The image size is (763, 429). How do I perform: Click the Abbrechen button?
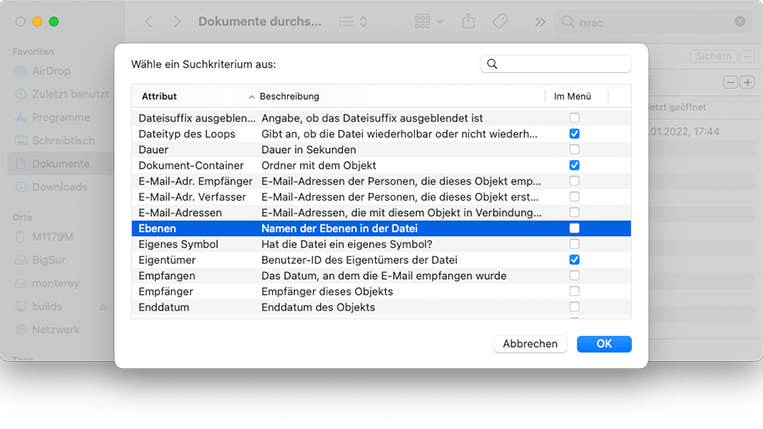[530, 344]
